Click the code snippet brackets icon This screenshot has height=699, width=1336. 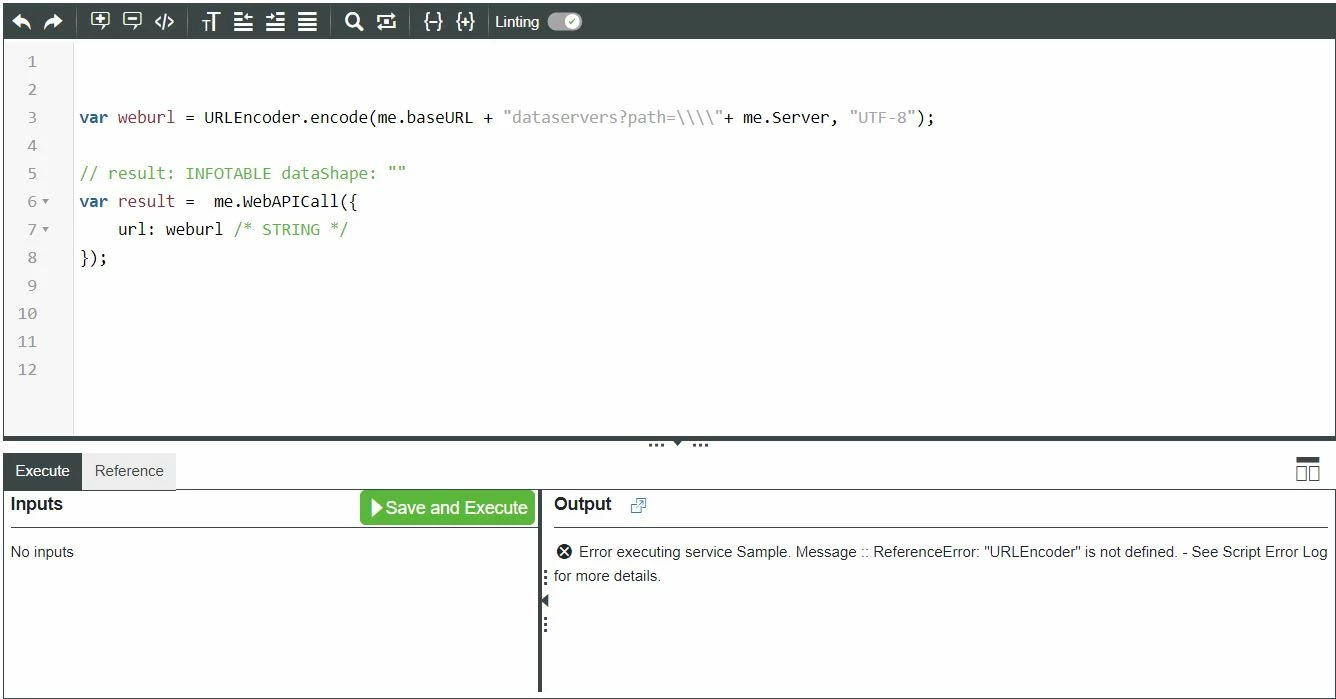click(164, 22)
